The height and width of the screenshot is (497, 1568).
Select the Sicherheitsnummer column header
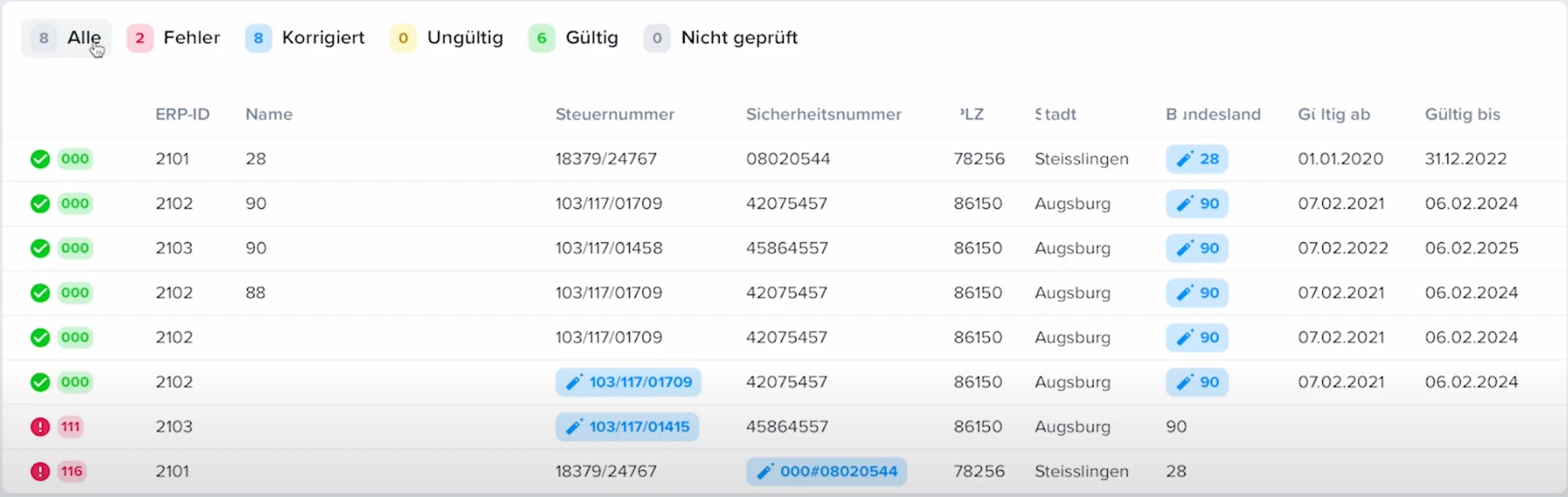(824, 115)
